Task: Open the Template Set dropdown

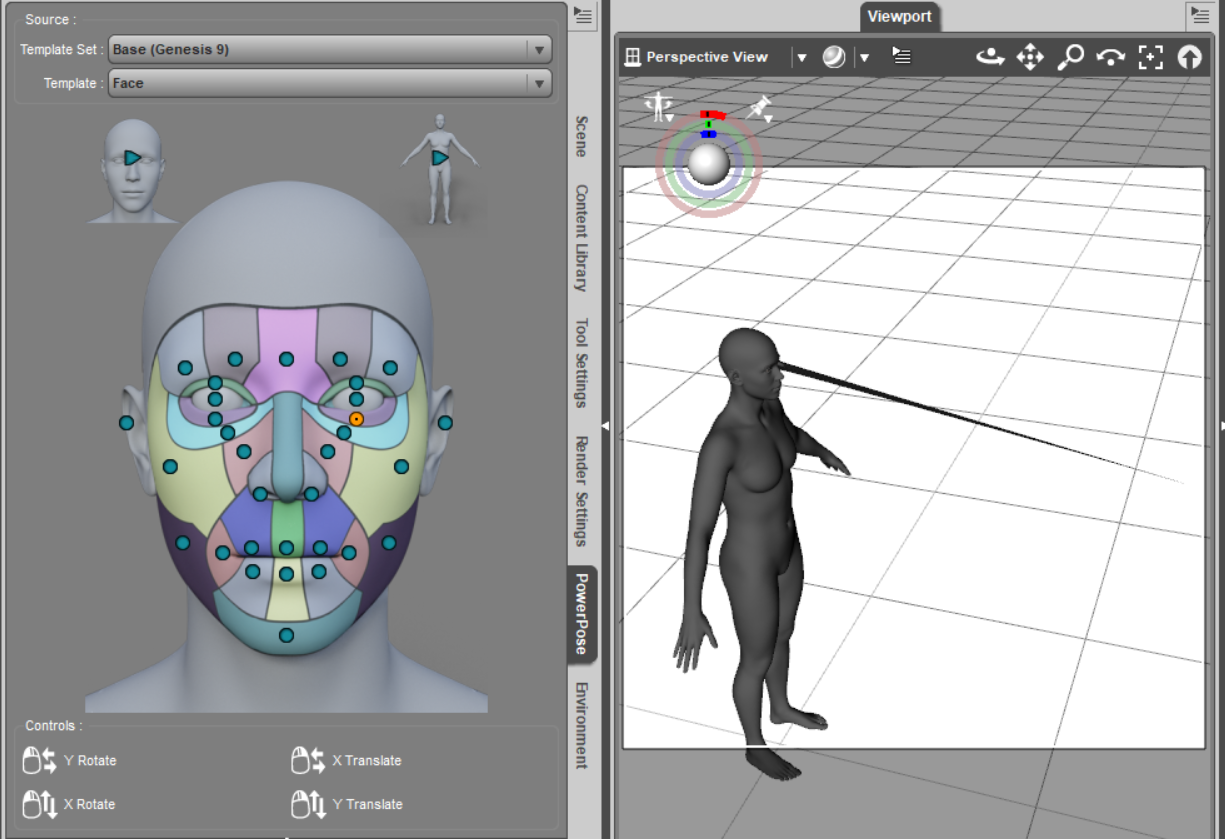Action: (x=330, y=49)
